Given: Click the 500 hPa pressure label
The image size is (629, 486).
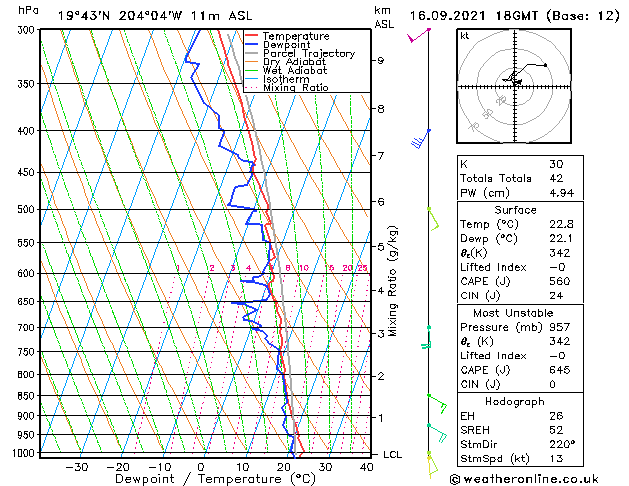Looking at the screenshot, I should (x=28, y=209).
